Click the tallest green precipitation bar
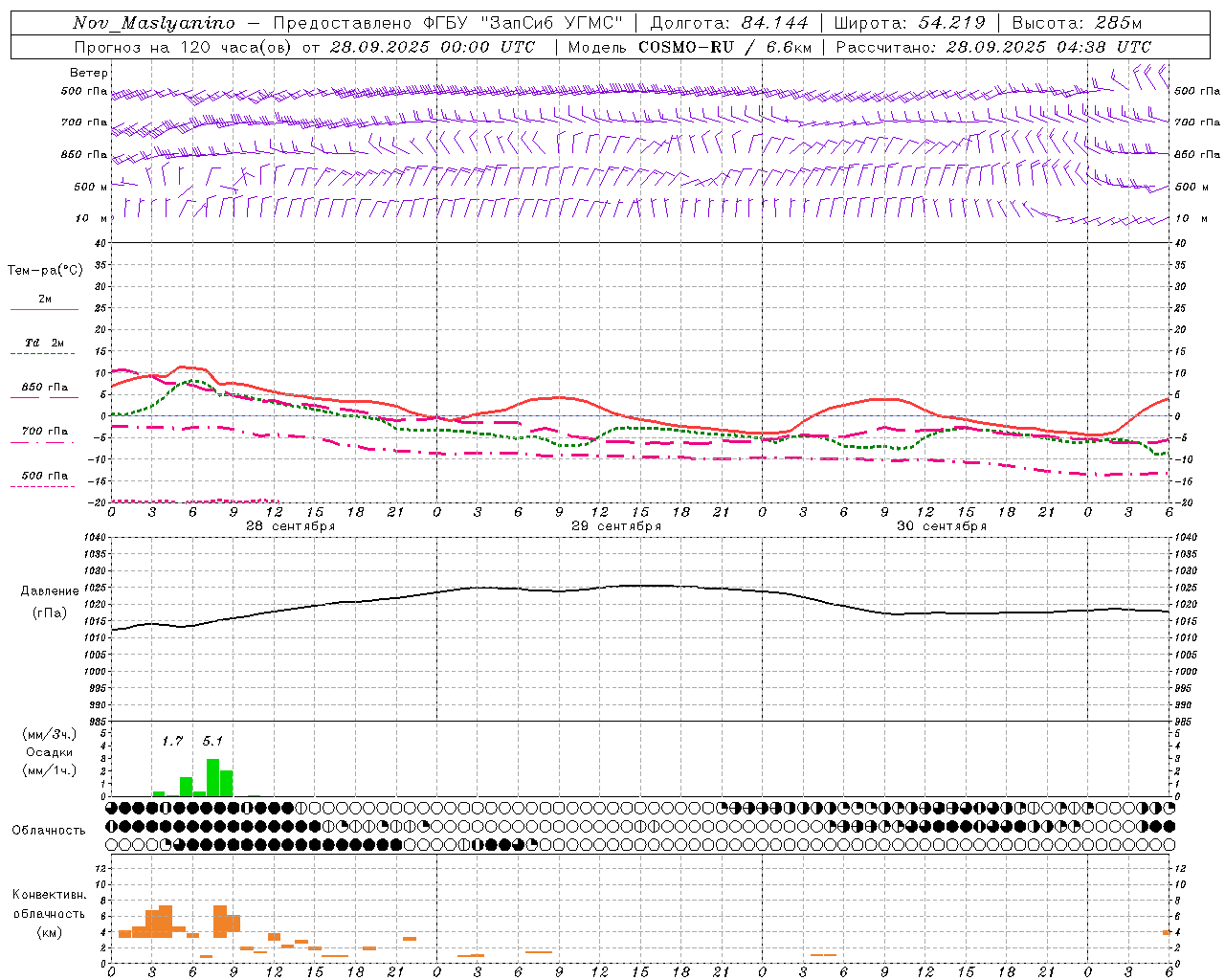This screenshot has width=1225, height=980. tap(212, 778)
